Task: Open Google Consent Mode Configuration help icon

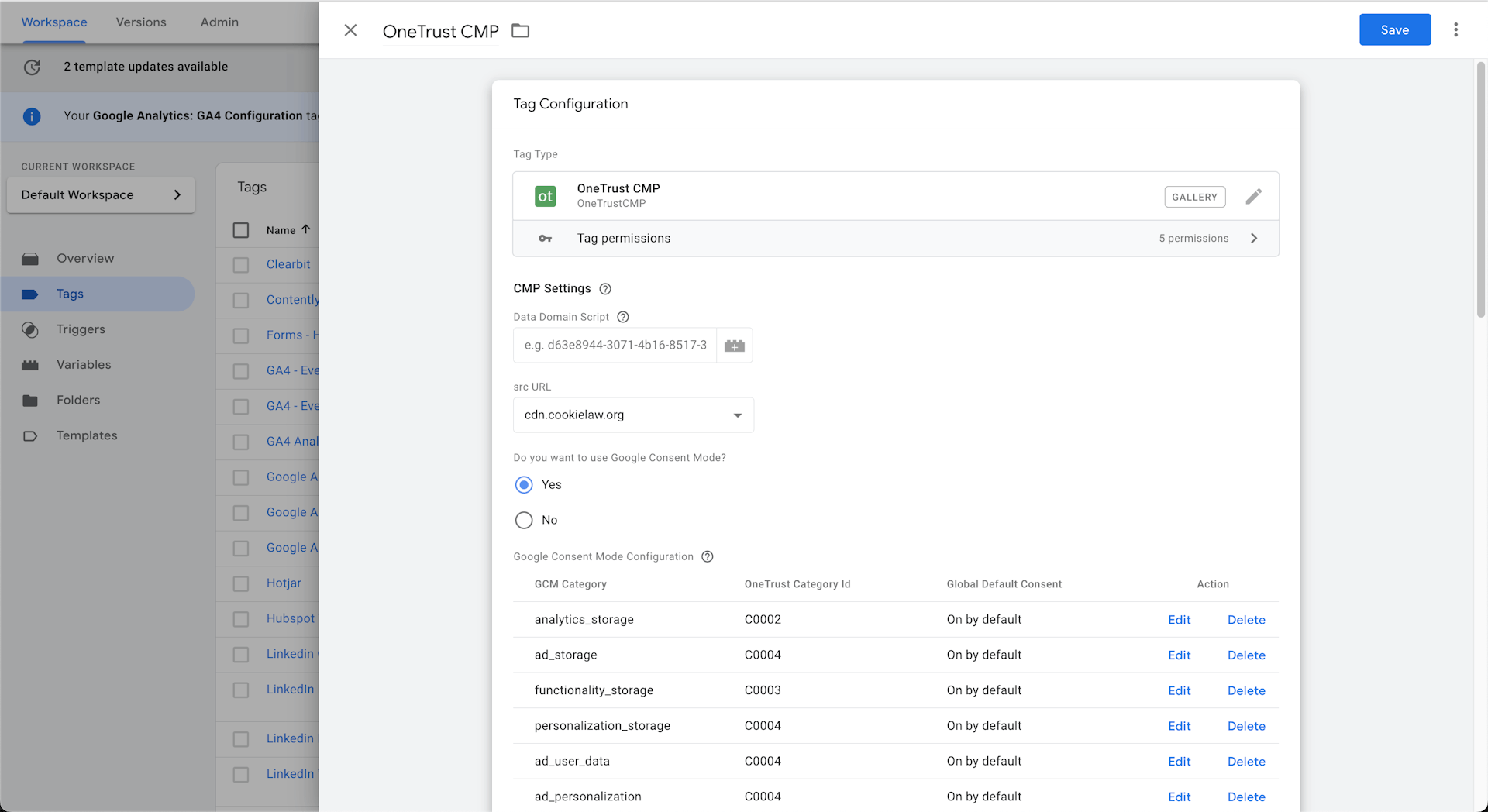Action: click(x=707, y=556)
